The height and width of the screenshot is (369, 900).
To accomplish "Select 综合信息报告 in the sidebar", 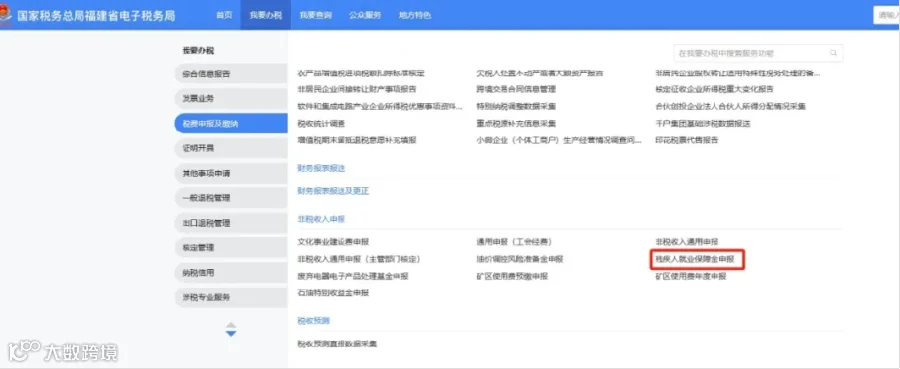I will coord(231,73).
